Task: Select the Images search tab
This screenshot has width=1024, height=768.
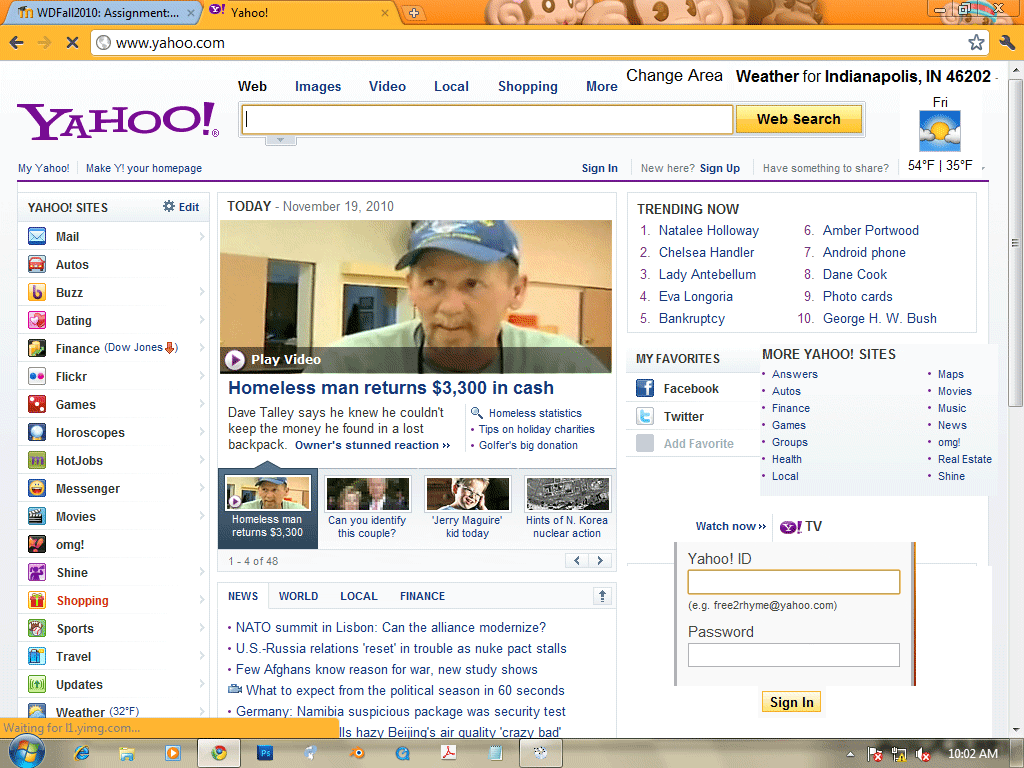Action: click(318, 87)
